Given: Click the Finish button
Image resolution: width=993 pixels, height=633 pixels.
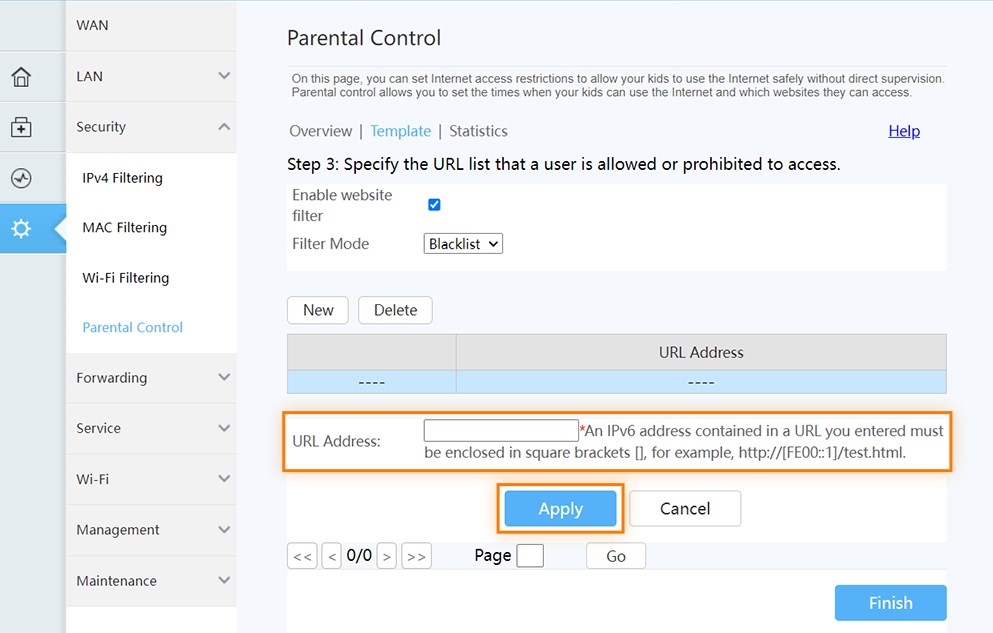Looking at the screenshot, I should 890,603.
